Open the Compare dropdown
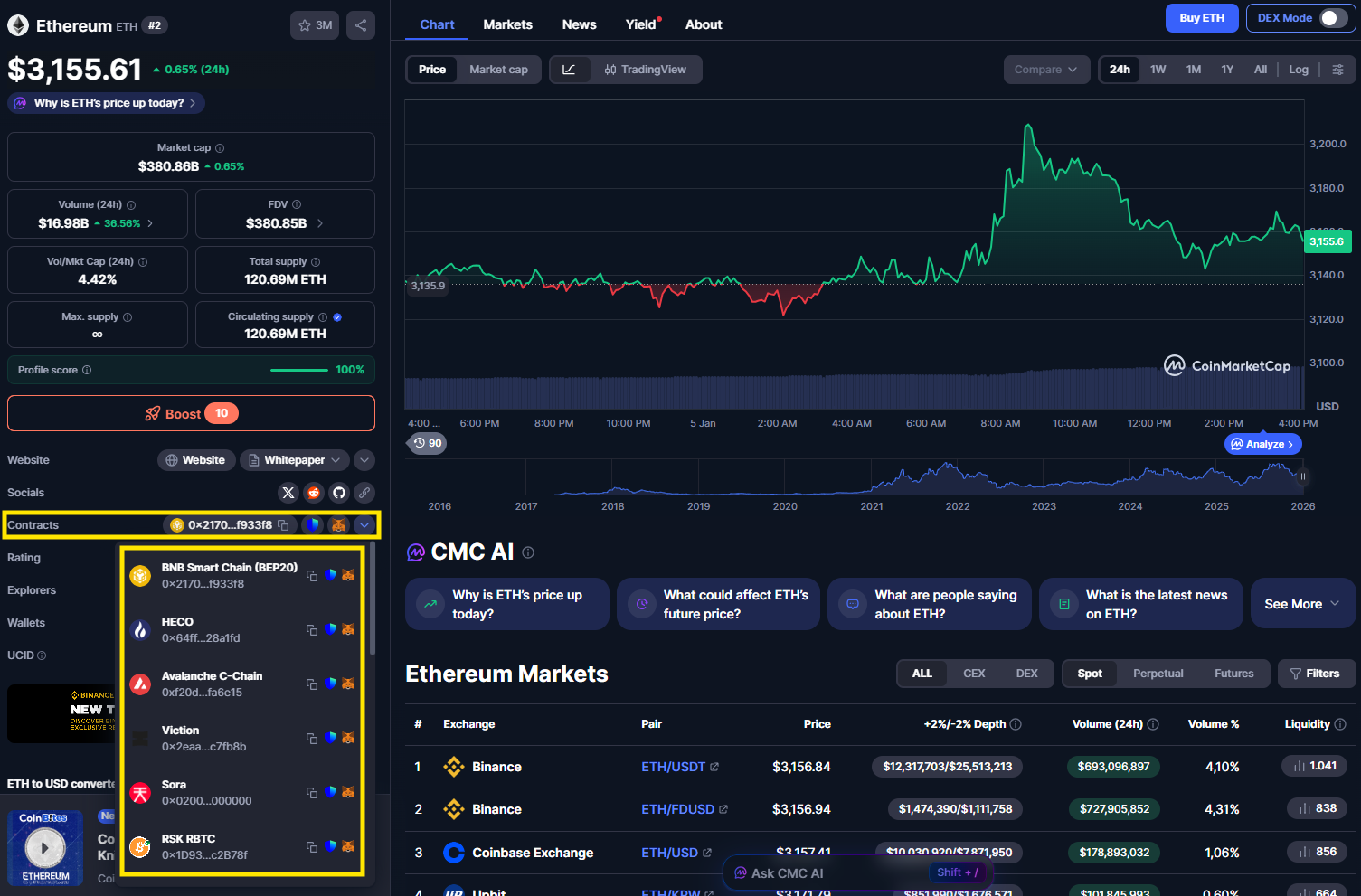The width and height of the screenshot is (1361, 896). [1045, 70]
